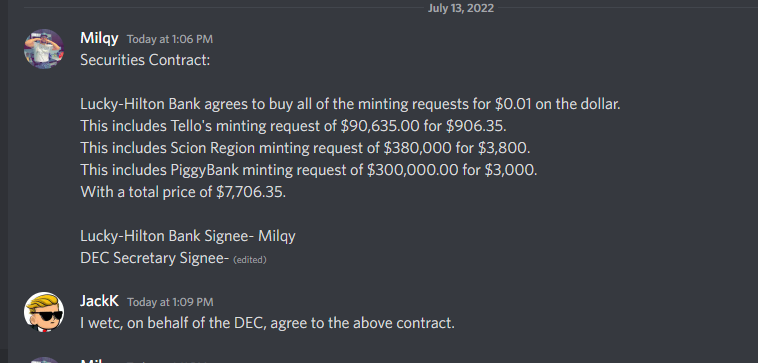Image resolution: width=758 pixels, height=363 pixels.
Task: Select the Lucky-Hilton Bank agrees to buy line
Action: click(x=350, y=104)
